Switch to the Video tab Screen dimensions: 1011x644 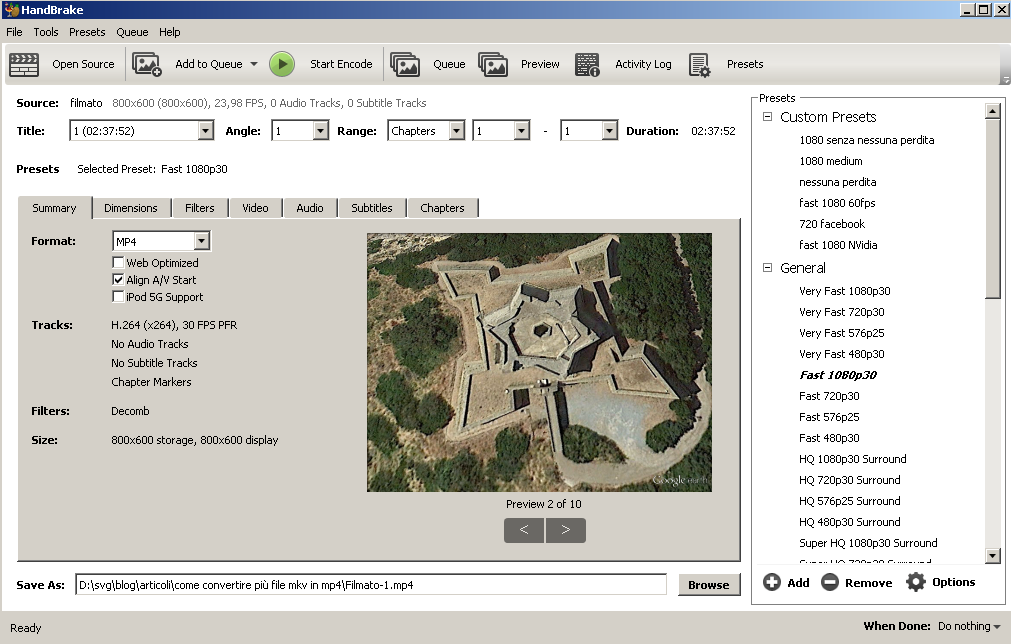pyautogui.click(x=255, y=208)
